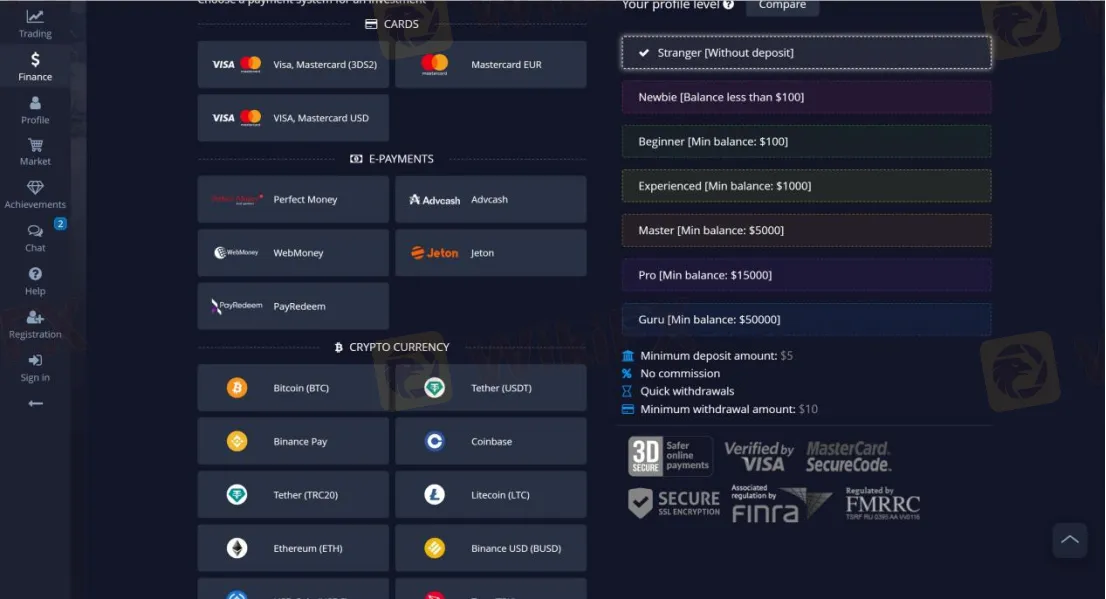Click the MasterCard SecureCode logo
The height and width of the screenshot is (599, 1106).
(849, 456)
